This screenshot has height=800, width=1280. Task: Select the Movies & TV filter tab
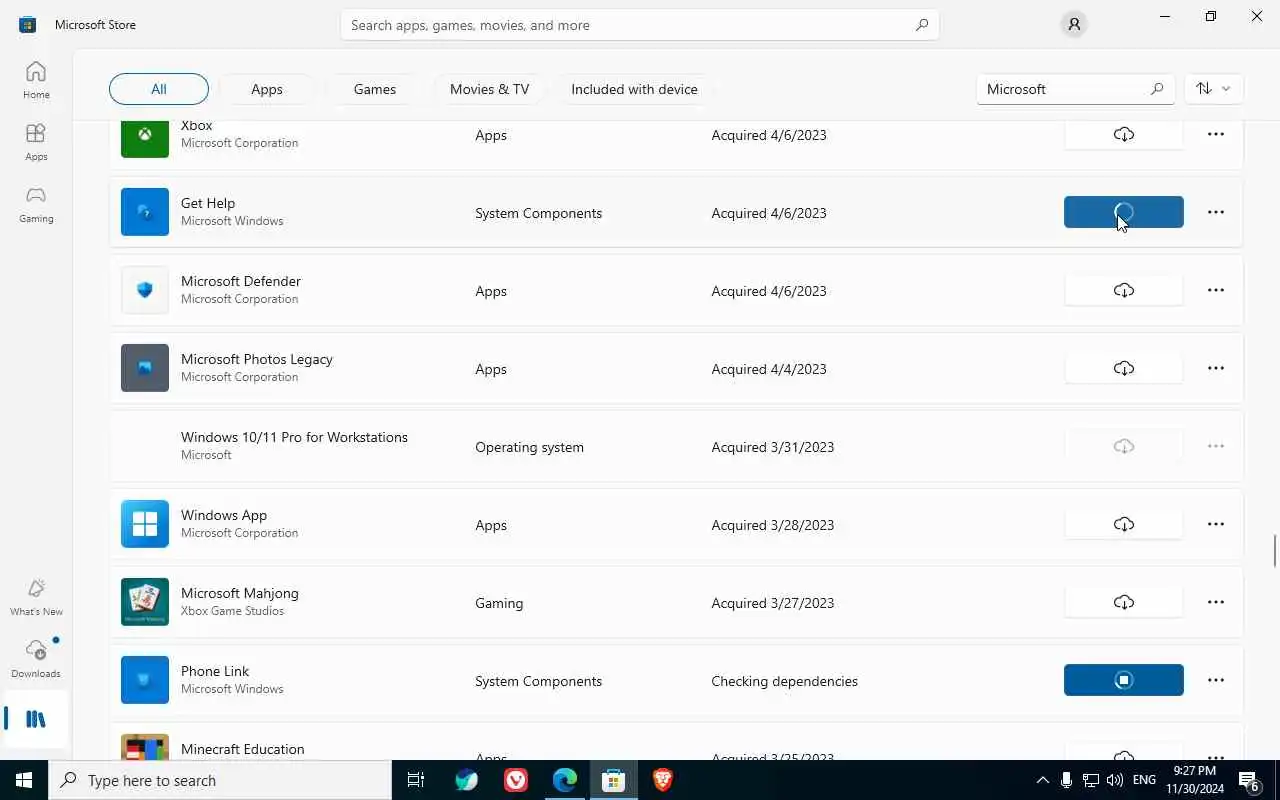[x=489, y=89]
